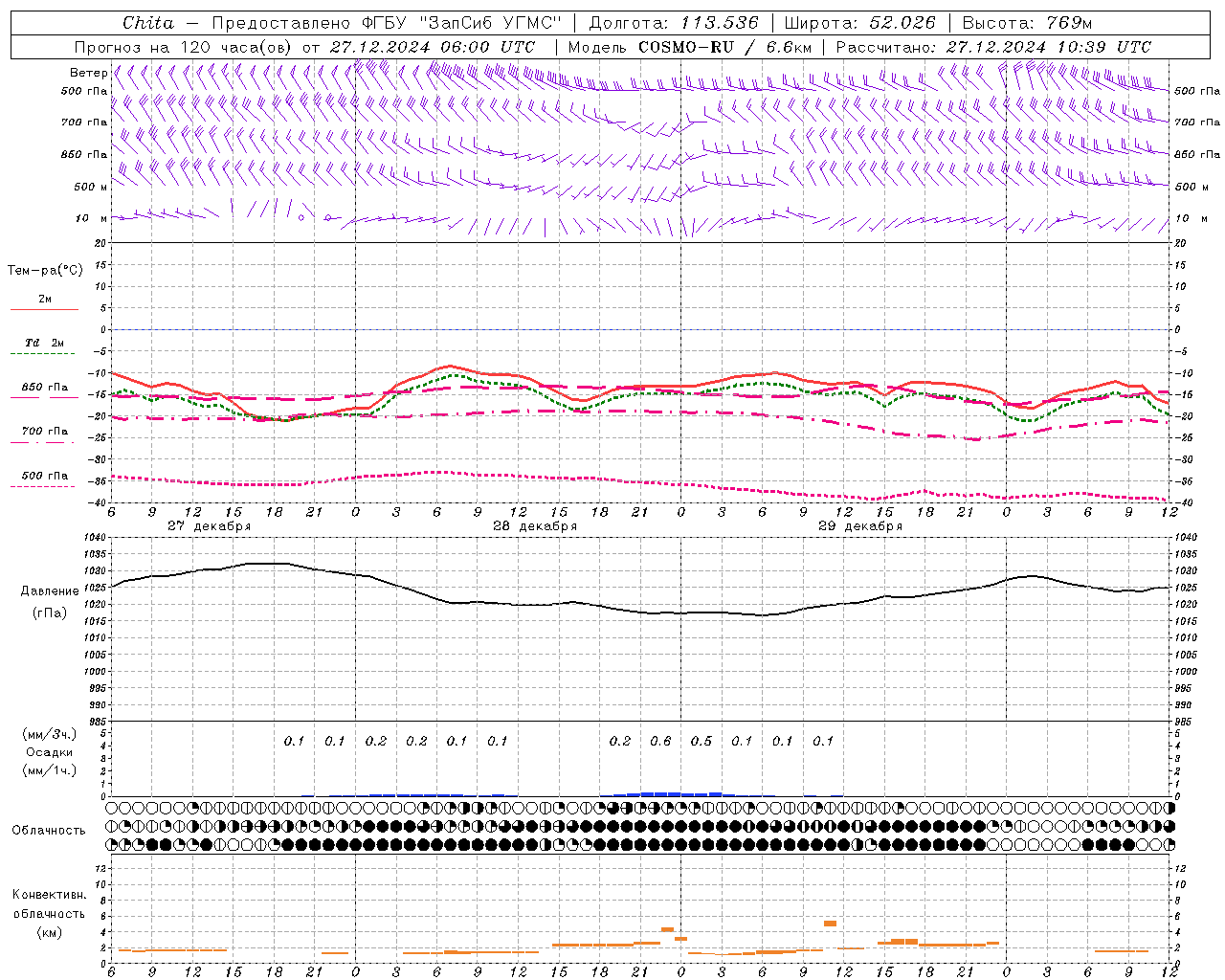Click the "28 декабря" date label
This screenshot has width=1225, height=980.
tap(535, 526)
